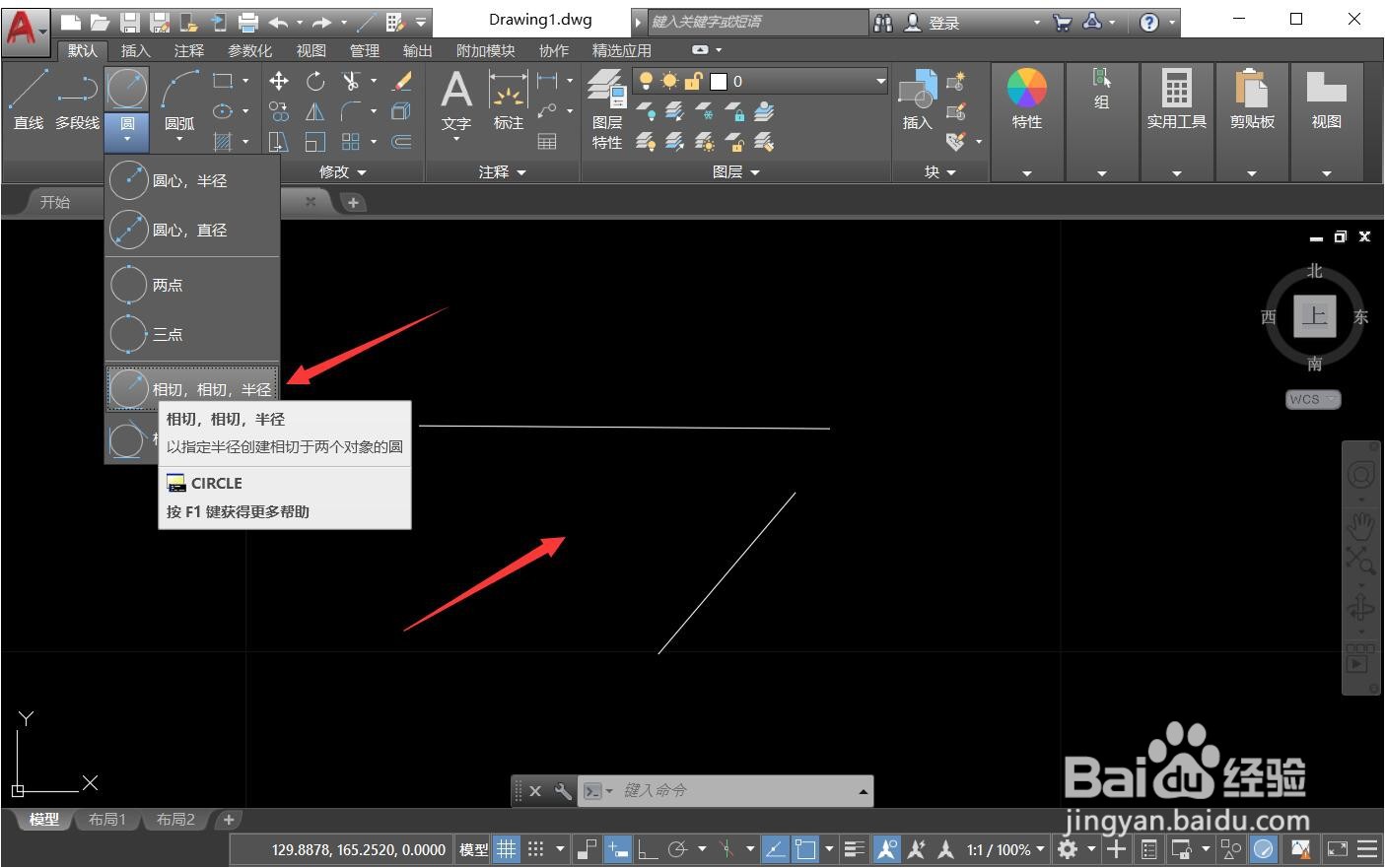Viewport: 1385px width, 868px height.
Task: Click the Insert block (插入) icon
Action: (x=917, y=100)
